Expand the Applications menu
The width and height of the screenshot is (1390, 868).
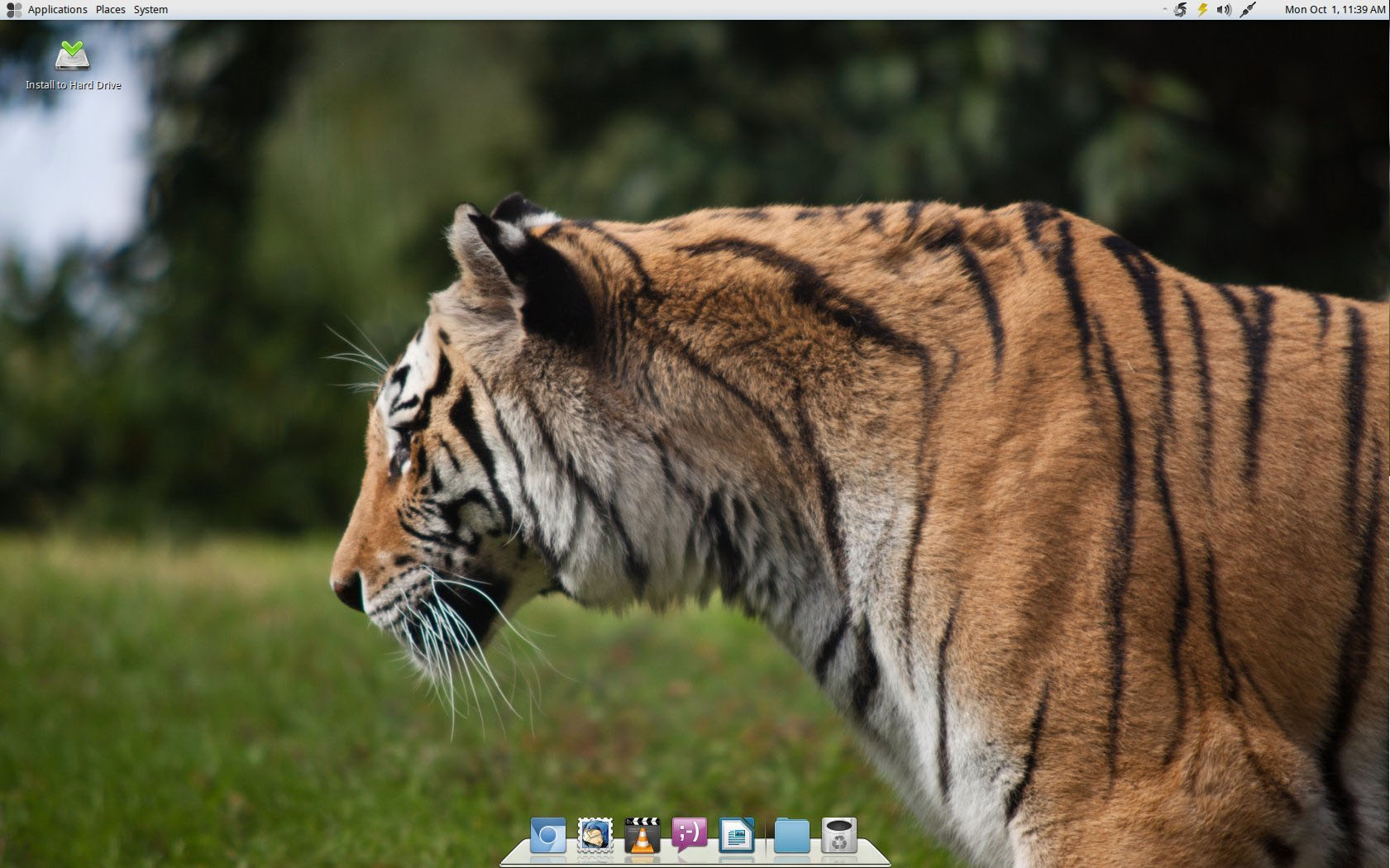(x=57, y=10)
